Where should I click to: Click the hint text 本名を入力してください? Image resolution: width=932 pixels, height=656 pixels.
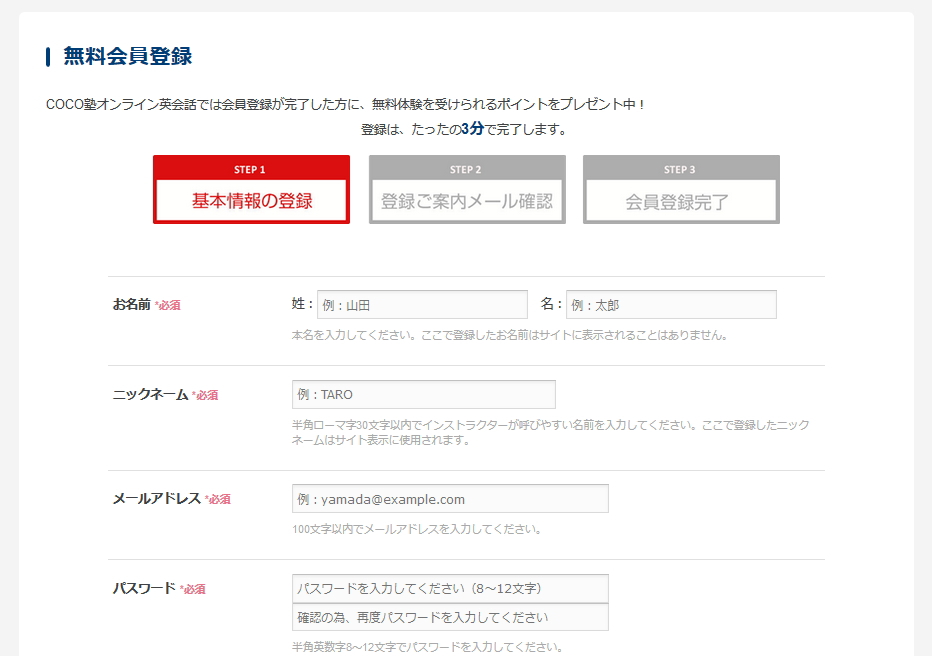509,335
